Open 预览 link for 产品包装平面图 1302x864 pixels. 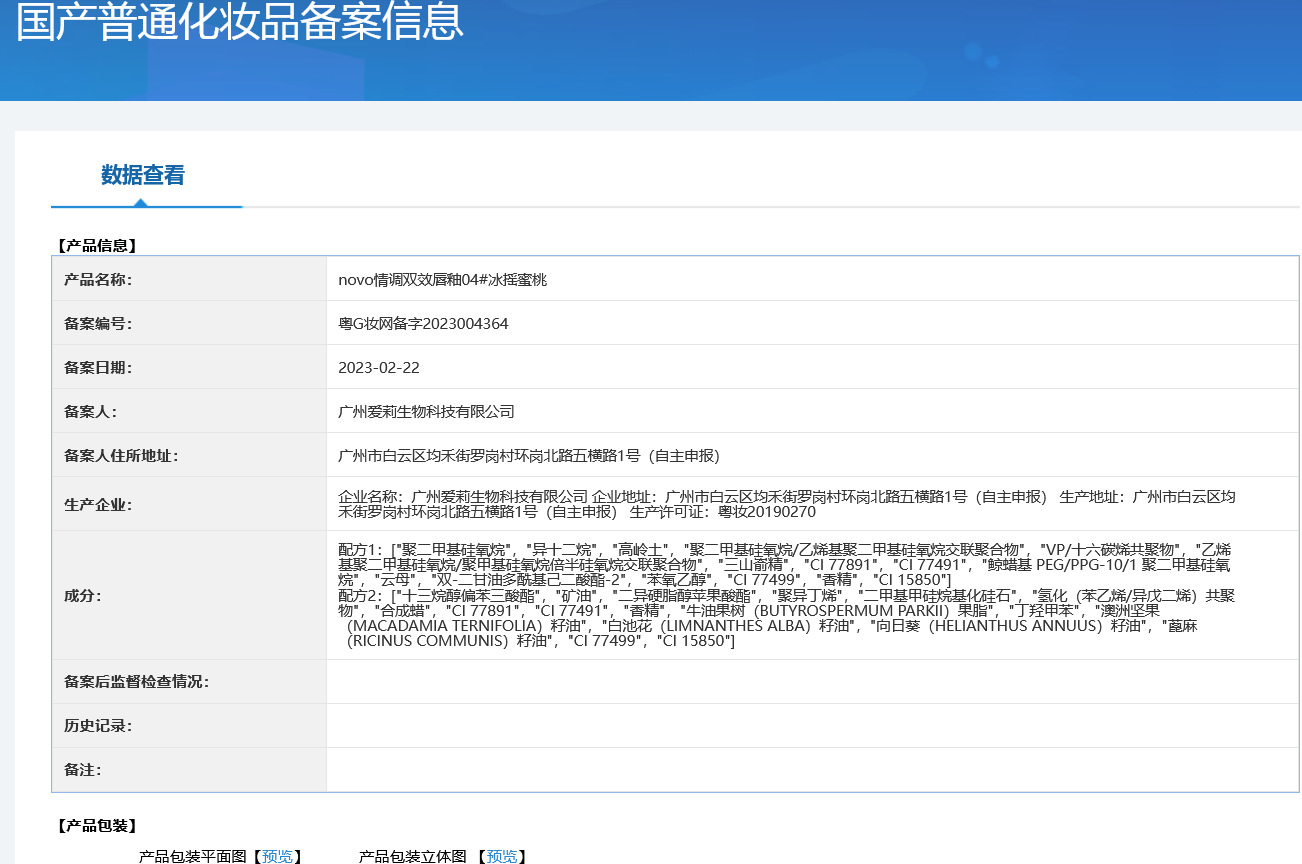pyautogui.click(x=278, y=856)
